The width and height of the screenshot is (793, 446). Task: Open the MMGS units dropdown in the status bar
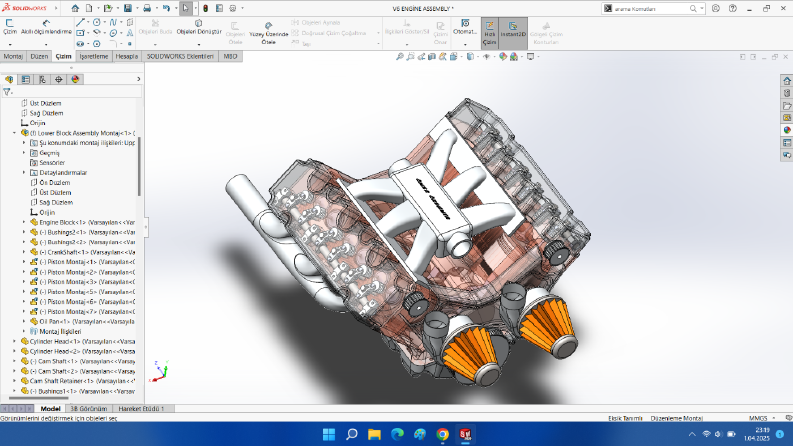(773, 418)
